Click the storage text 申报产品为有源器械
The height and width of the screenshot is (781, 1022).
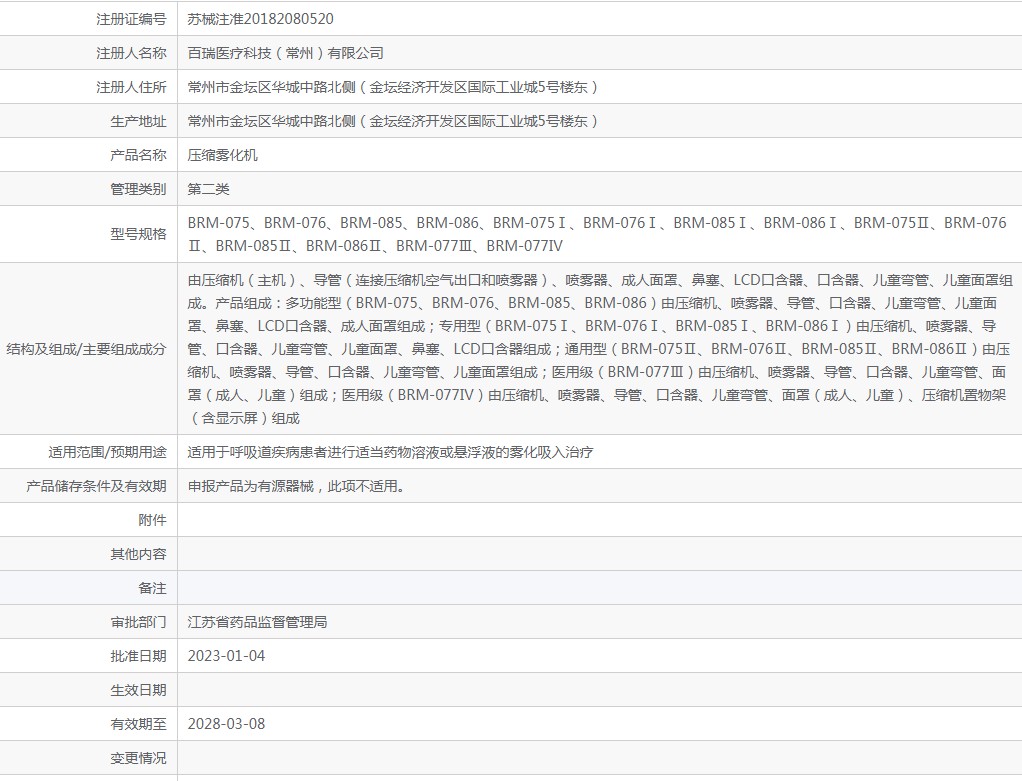[x=296, y=486]
